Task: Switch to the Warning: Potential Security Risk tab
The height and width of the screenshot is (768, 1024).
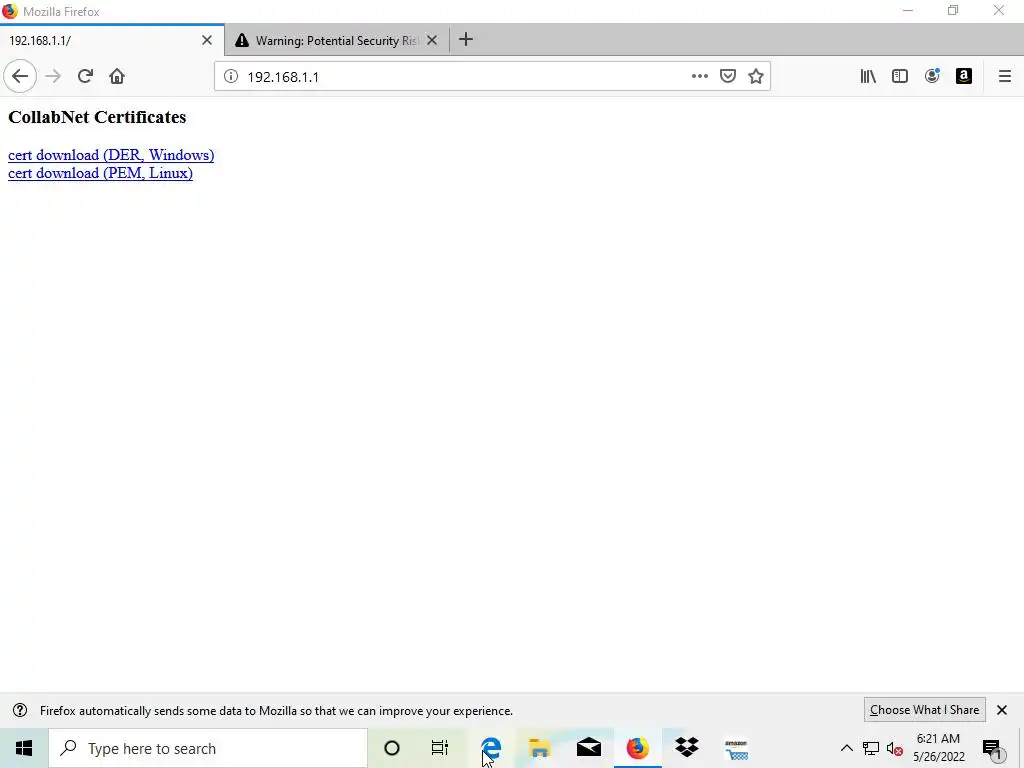Action: (x=337, y=40)
